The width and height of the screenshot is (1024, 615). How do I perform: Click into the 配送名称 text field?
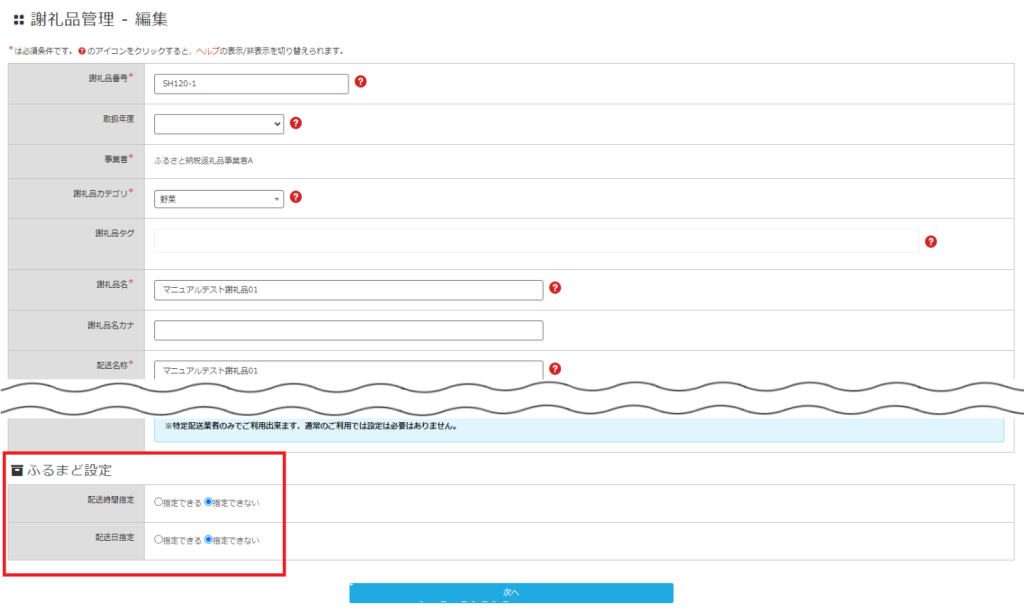pyautogui.click(x=348, y=370)
